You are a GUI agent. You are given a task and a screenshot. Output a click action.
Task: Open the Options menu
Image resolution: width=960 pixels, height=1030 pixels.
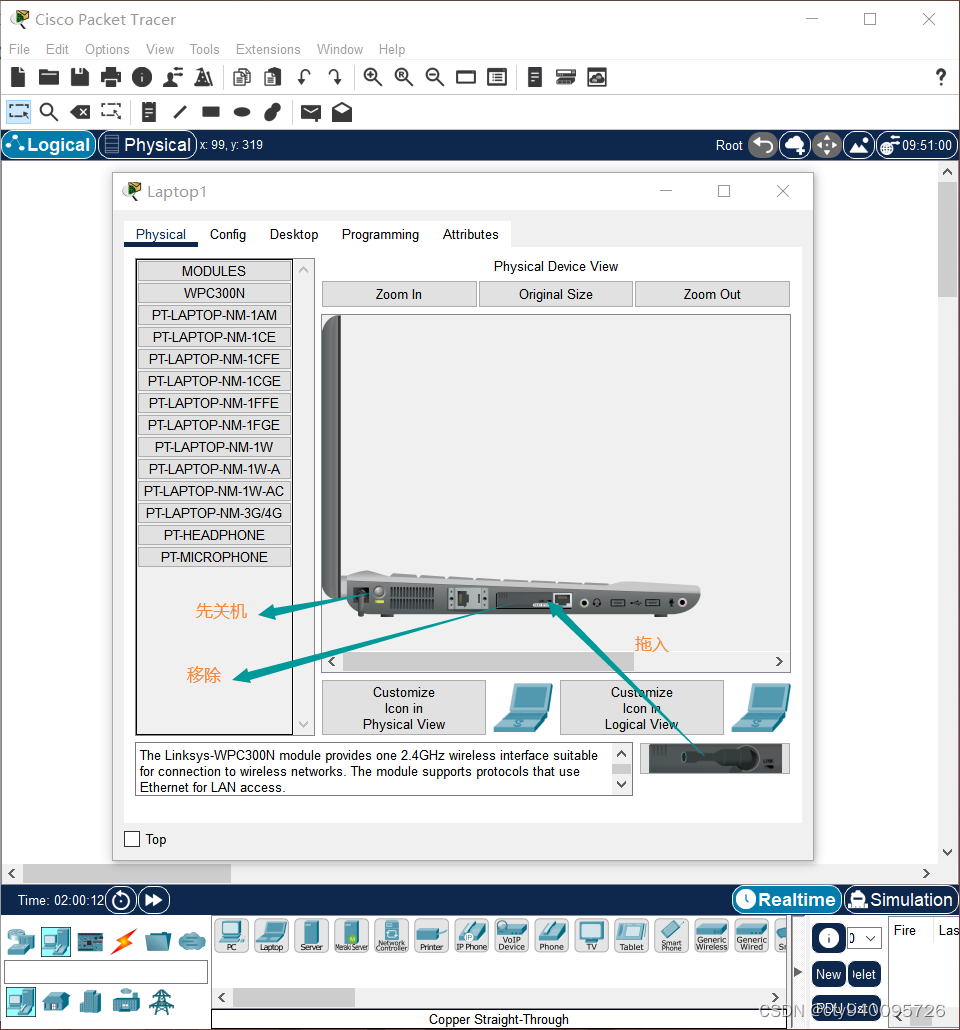(107, 49)
